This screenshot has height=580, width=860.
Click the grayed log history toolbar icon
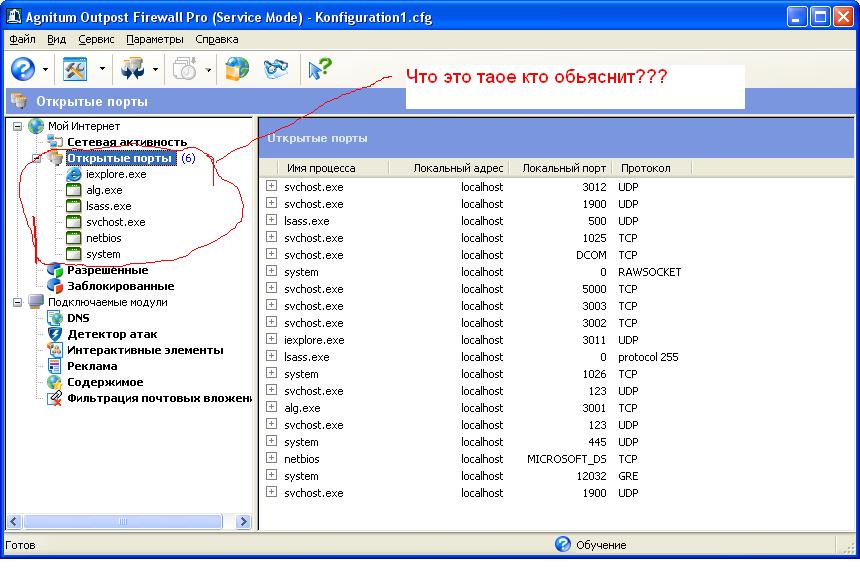tap(184, 69)
